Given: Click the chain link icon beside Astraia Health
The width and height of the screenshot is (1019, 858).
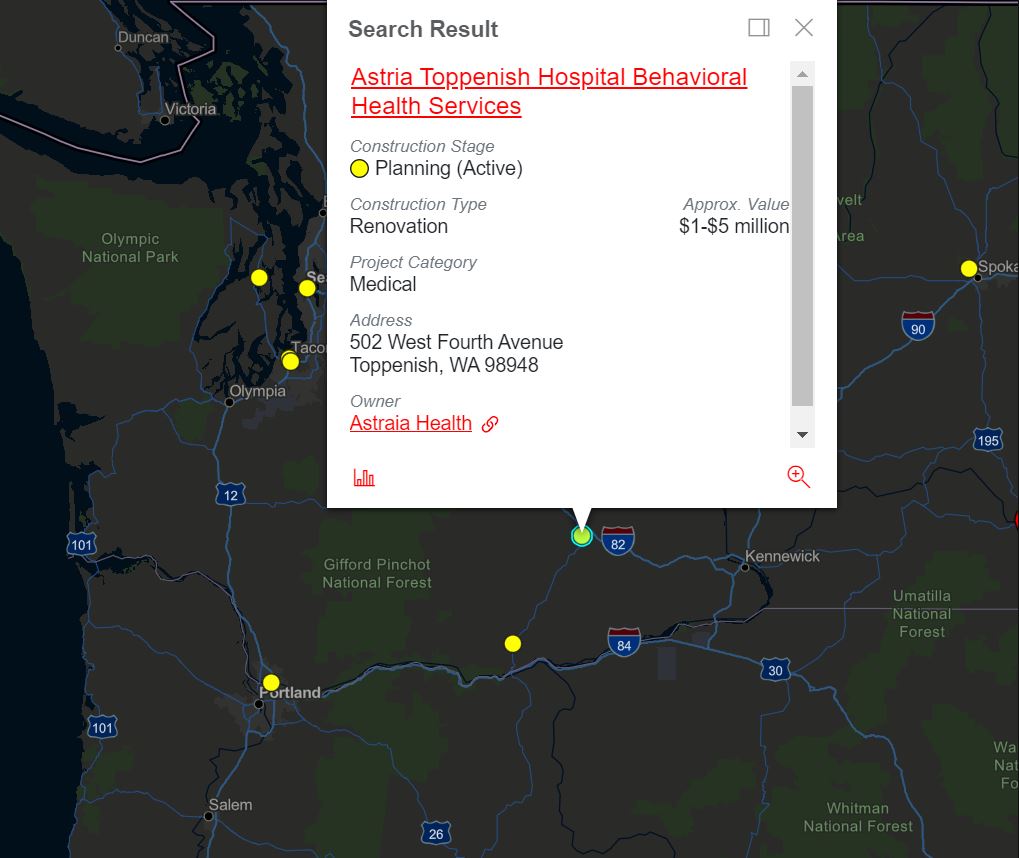Looking at the screenshot, I should pyautogui.click(x=489, y=424).
